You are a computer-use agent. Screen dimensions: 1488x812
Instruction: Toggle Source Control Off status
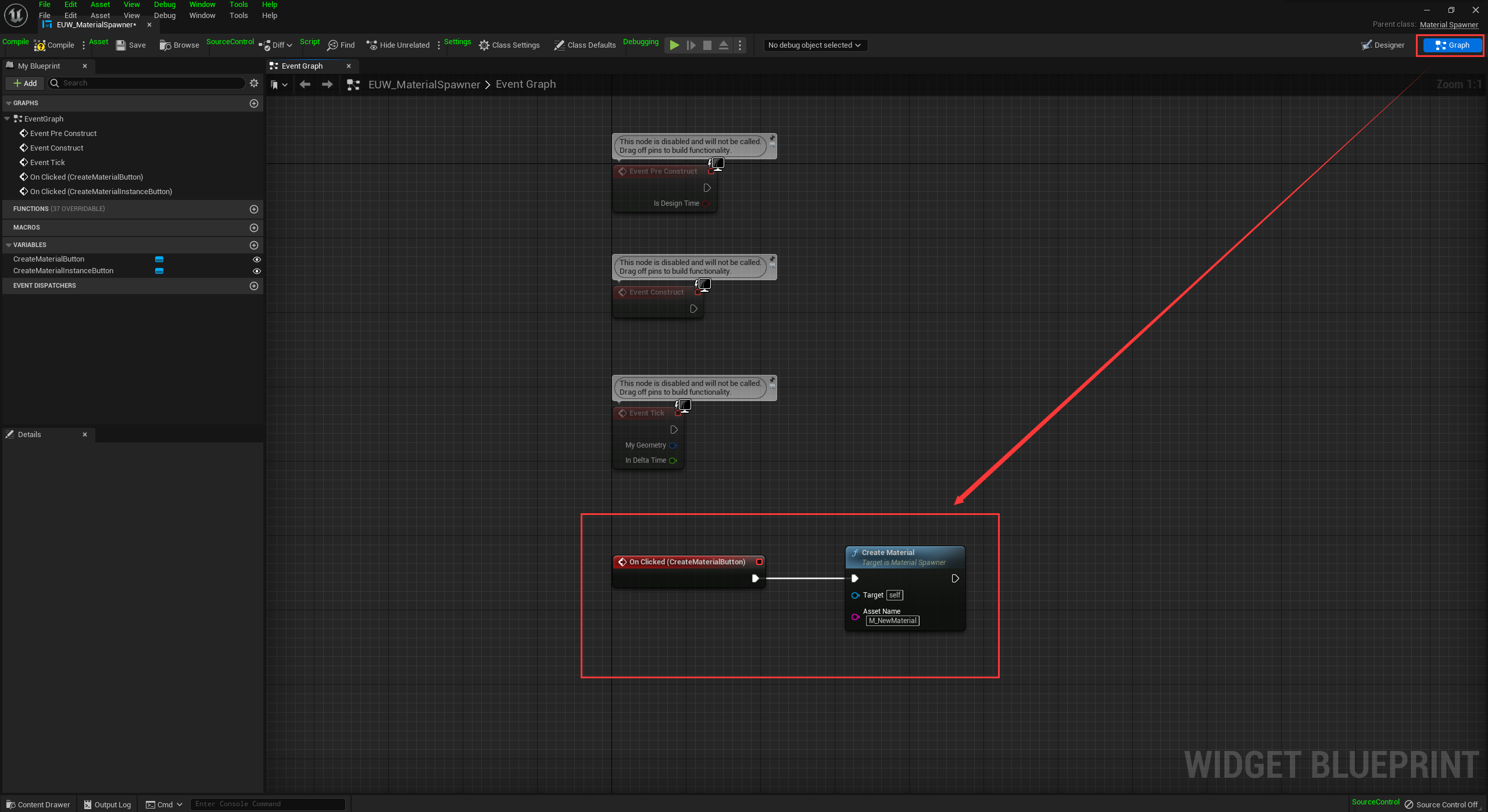[1441, 804]
